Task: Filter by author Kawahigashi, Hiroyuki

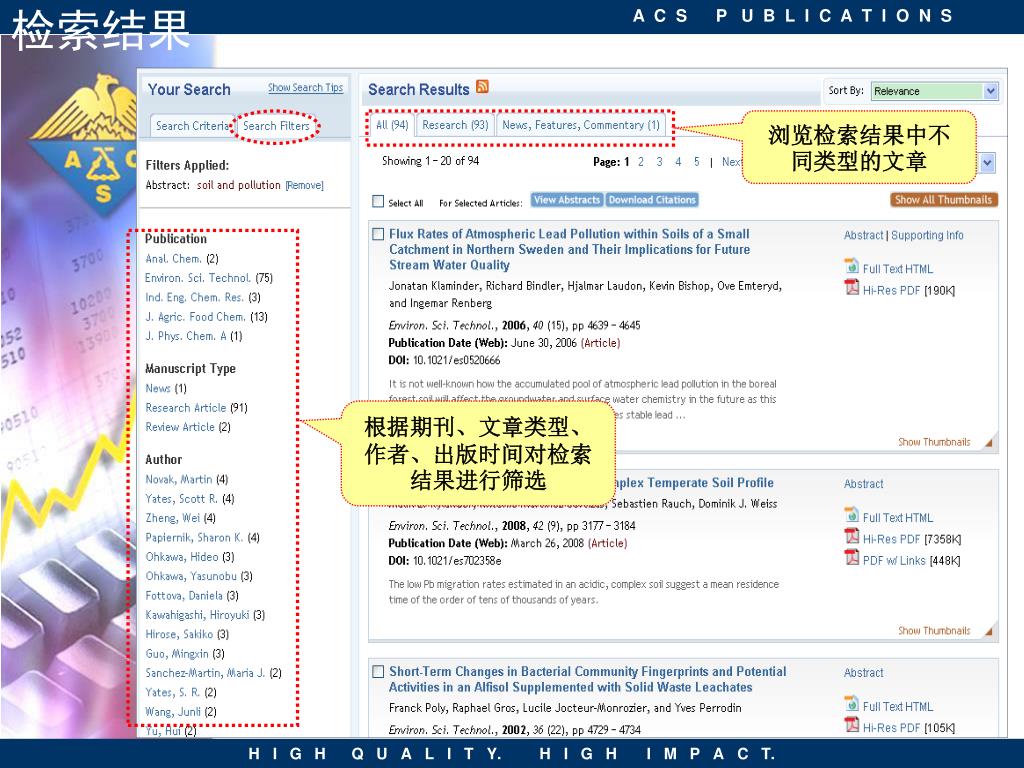Action: click(197, 615)
